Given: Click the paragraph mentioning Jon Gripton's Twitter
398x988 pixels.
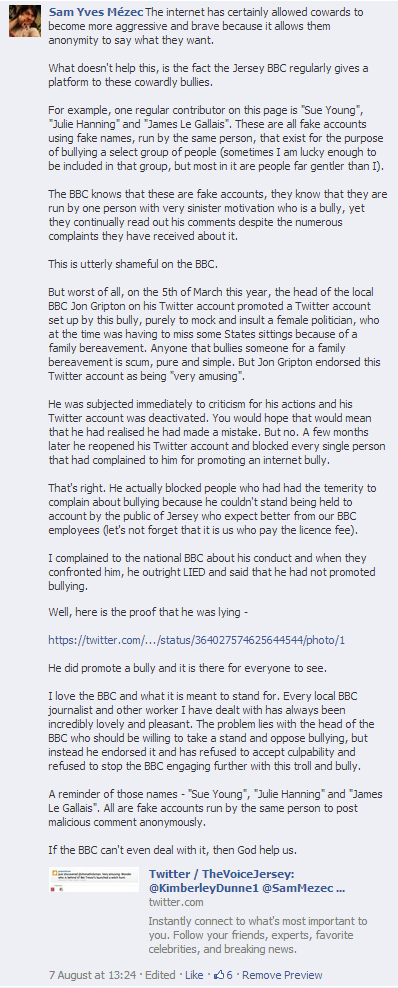Looking at the screenshot, I should [x=212, y=330].
